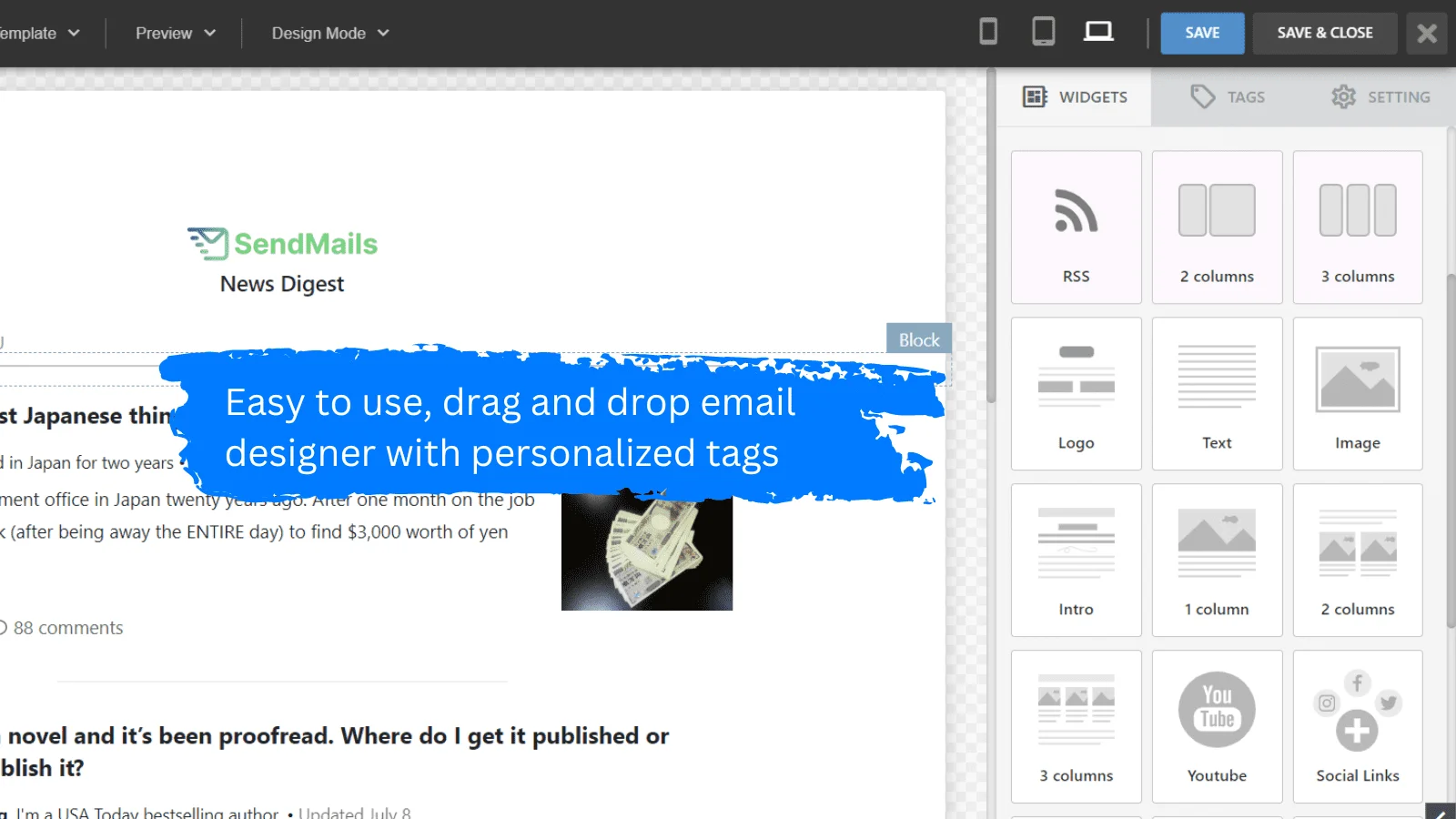
Task: Select the News Digest heading text
Action: tap(282, 284)
